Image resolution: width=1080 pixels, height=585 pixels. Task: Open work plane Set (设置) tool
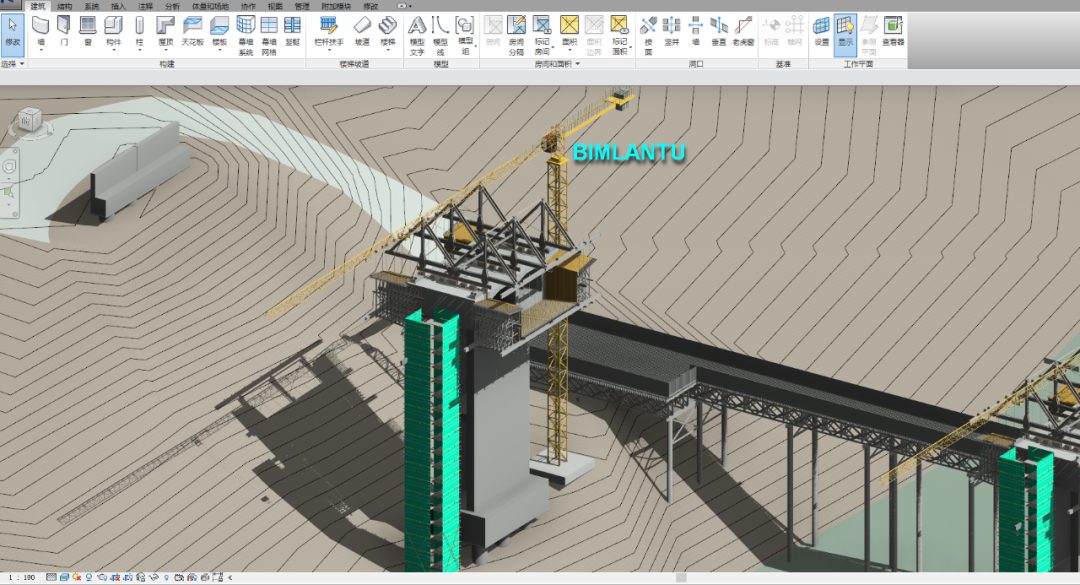point(821,31)
